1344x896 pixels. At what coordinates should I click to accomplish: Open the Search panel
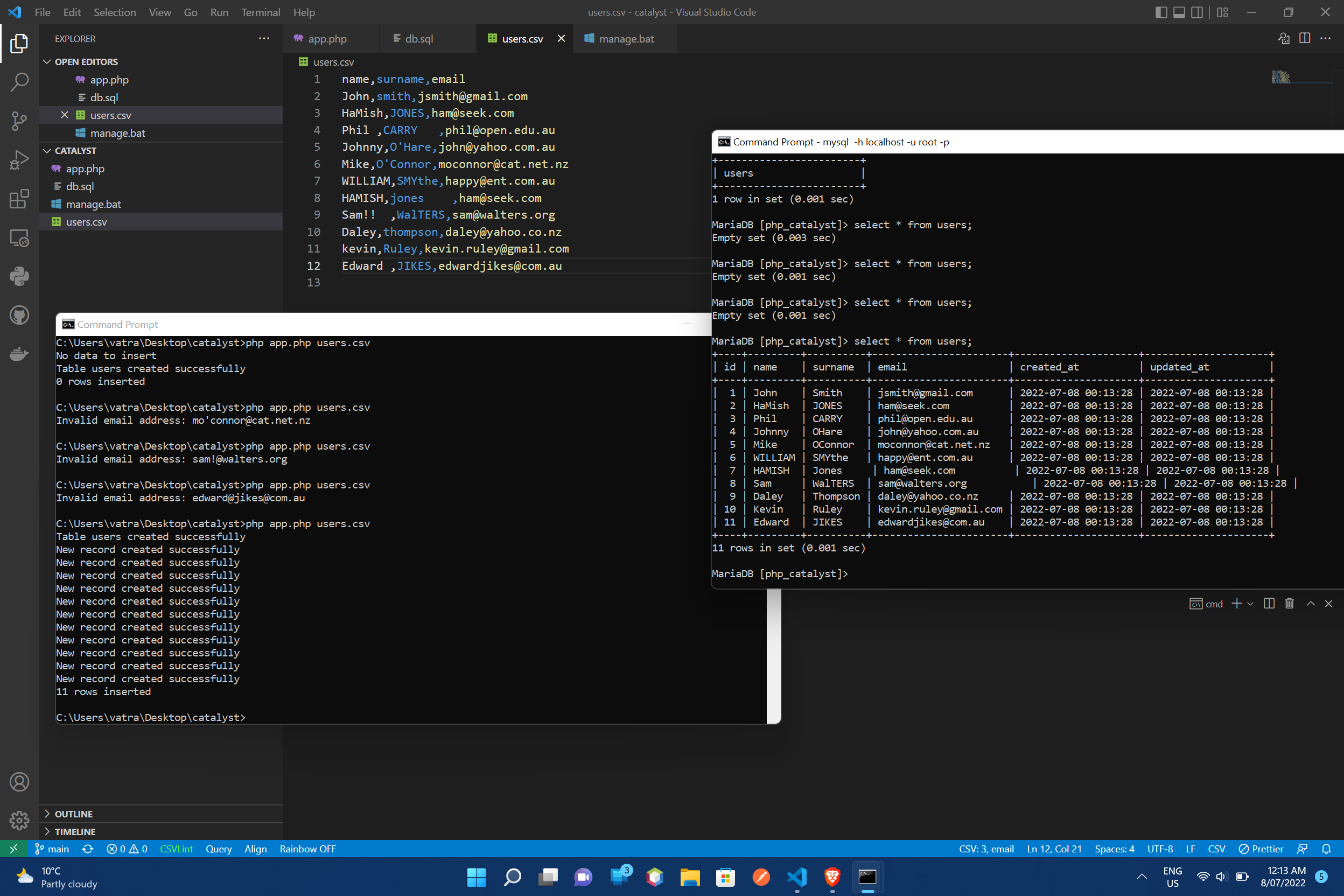[x=19, y=82]
